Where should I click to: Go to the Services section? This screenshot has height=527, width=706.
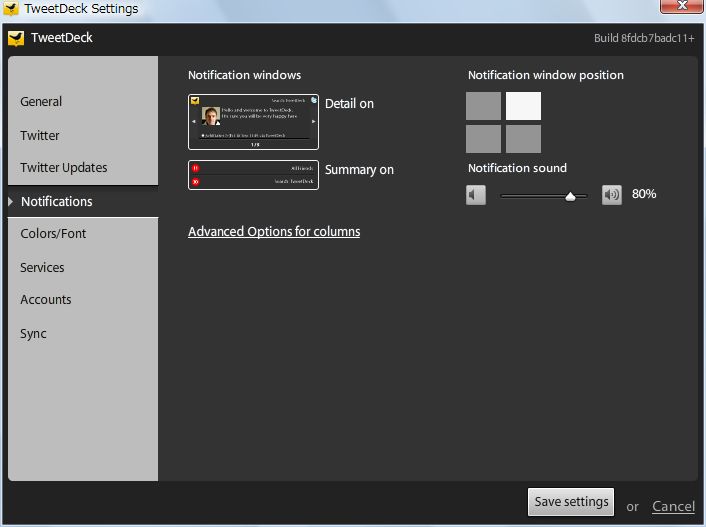pos(42,268)
